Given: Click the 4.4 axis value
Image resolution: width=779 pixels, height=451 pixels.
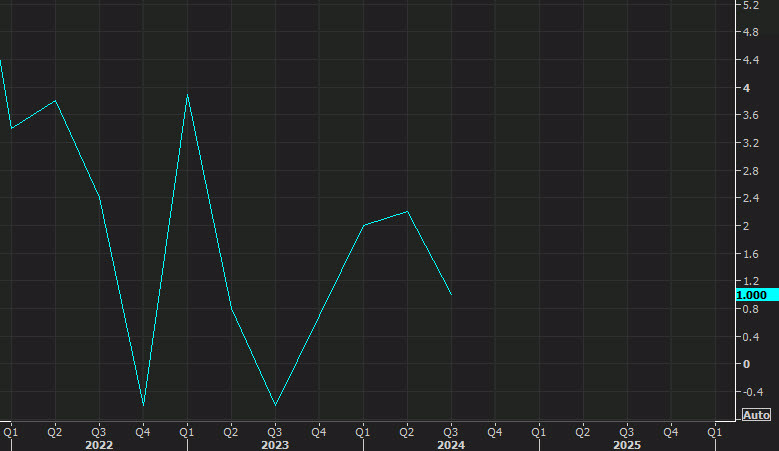Looking at the screenshot, I should pos(751,60).
